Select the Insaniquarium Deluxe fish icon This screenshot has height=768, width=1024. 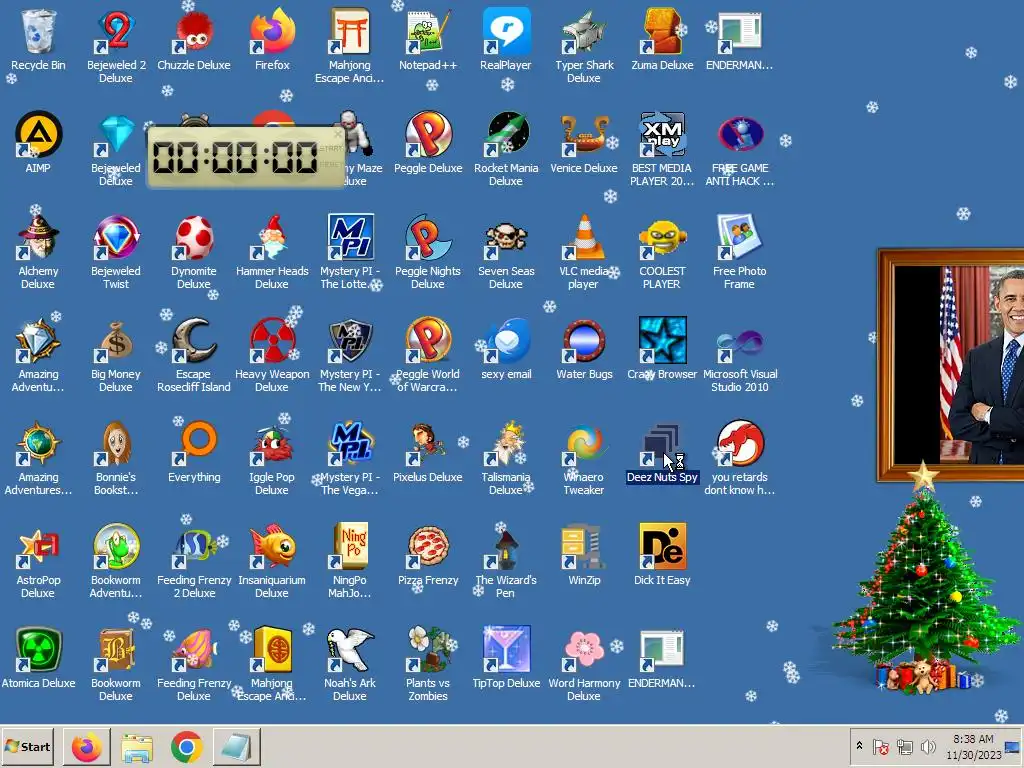click(x=272, y=546)
